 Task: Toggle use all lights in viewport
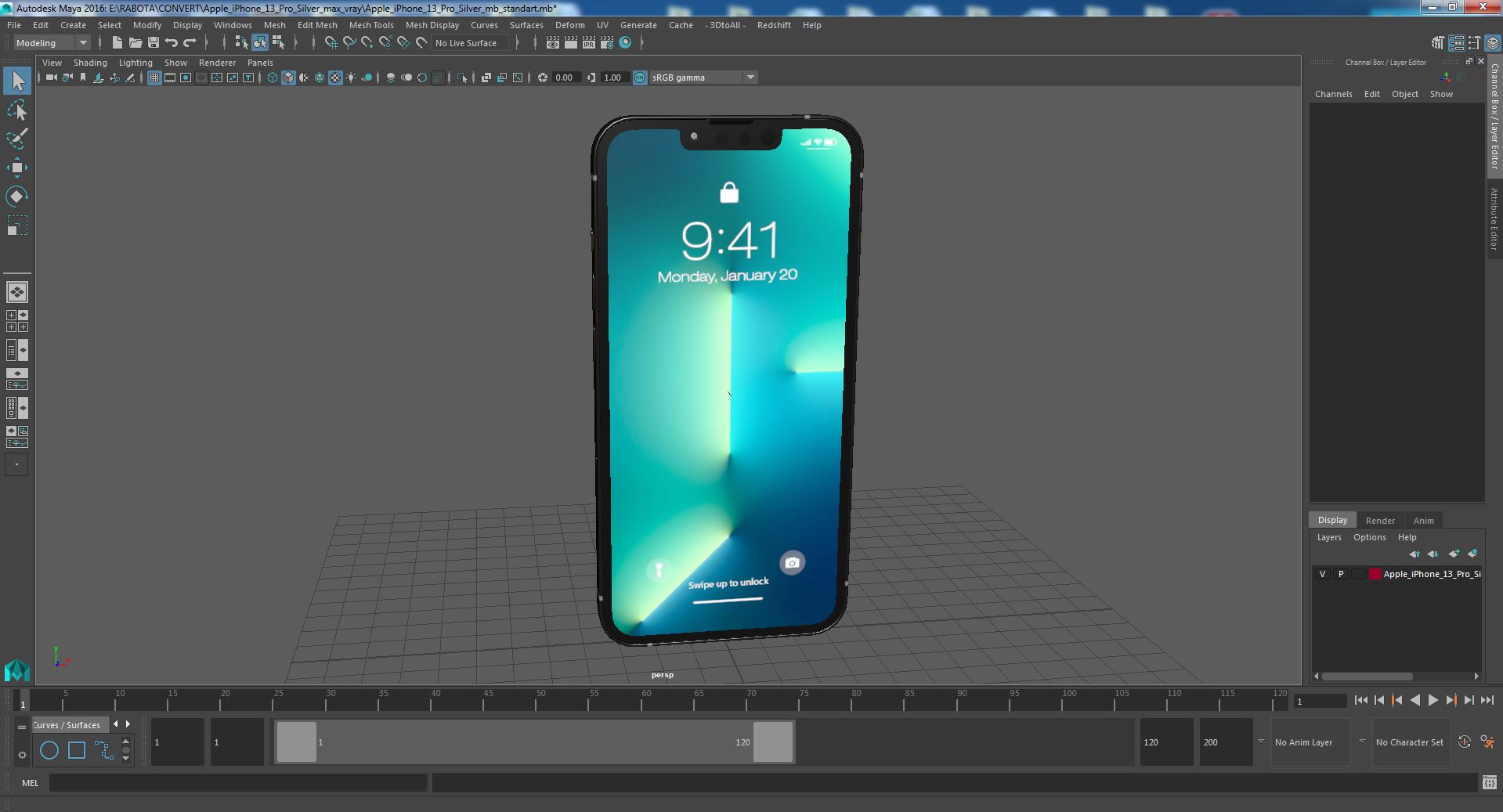(351, 78)
